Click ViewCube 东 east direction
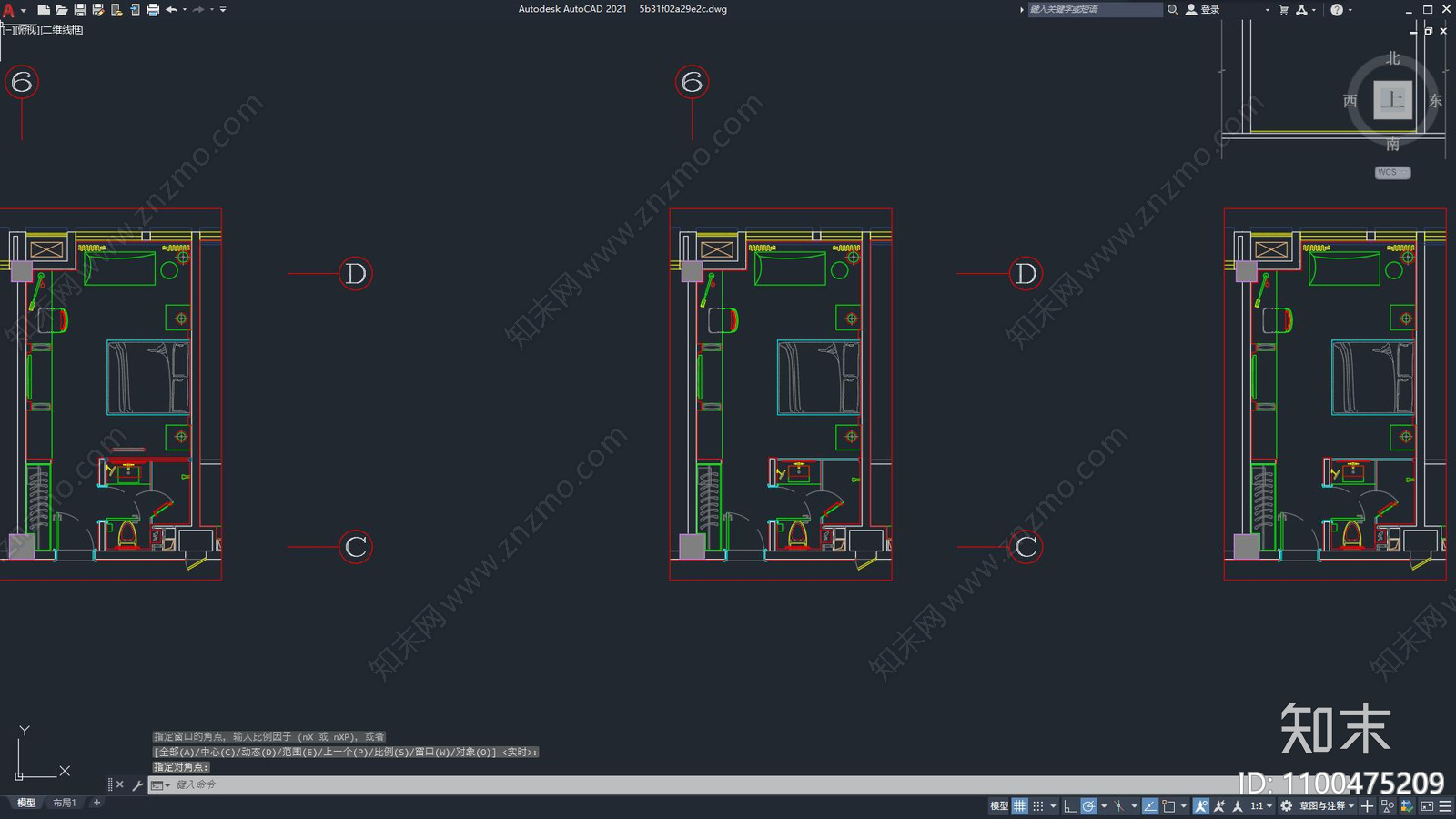 click(x=1435, y=101)
